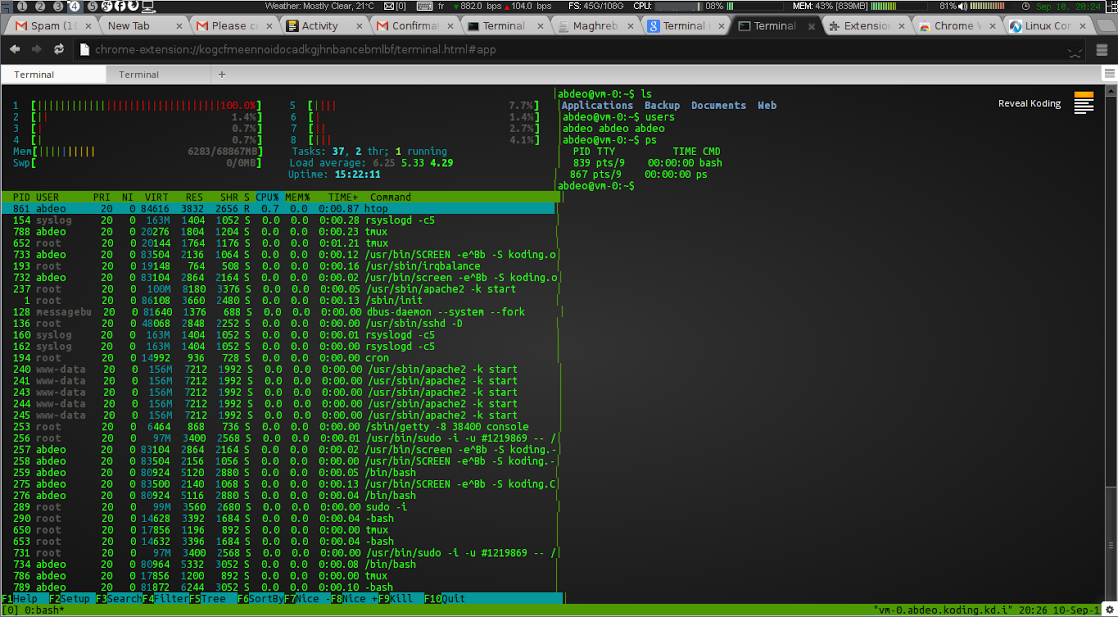Screen dimensions: 1118x617
Task: Click the TIME+ column header
Action: click(x=343, y=197)
